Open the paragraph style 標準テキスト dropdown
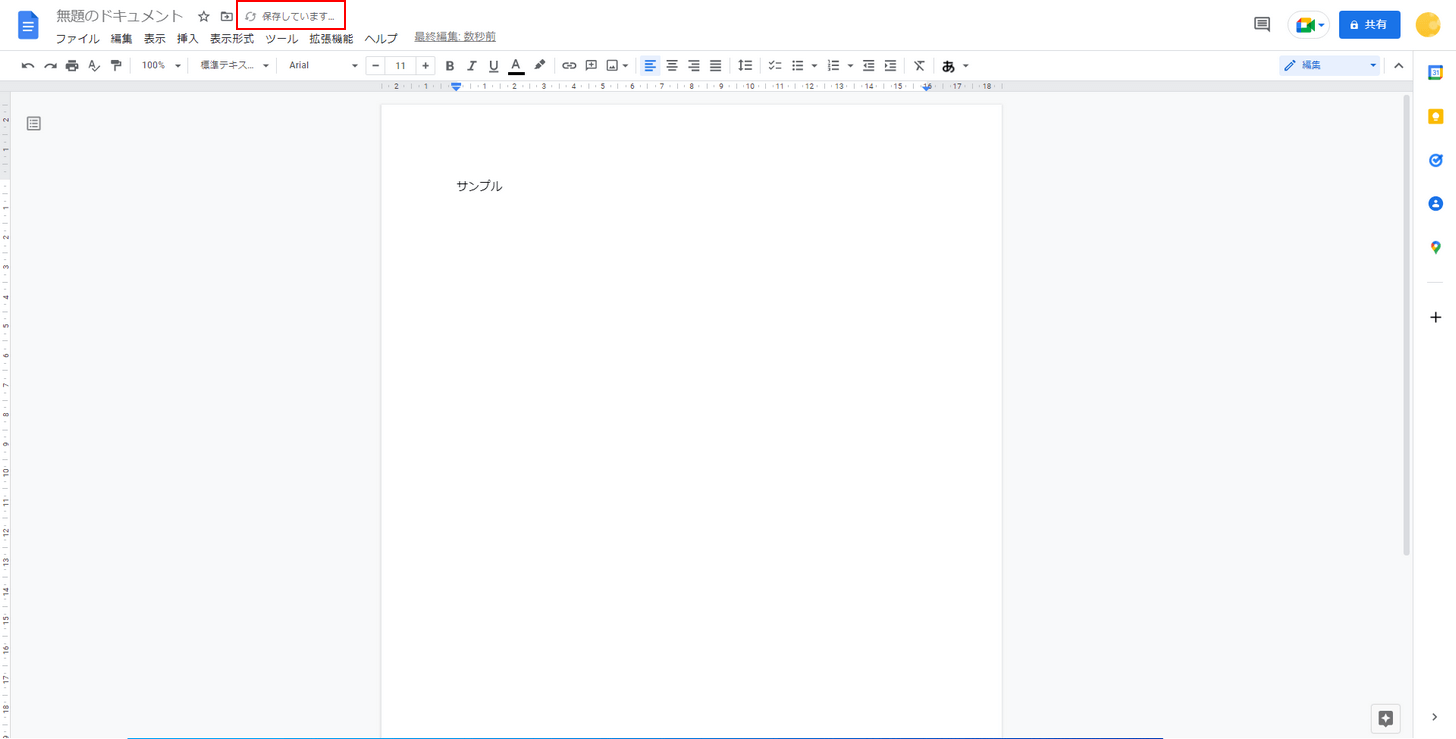 (235, 66)
